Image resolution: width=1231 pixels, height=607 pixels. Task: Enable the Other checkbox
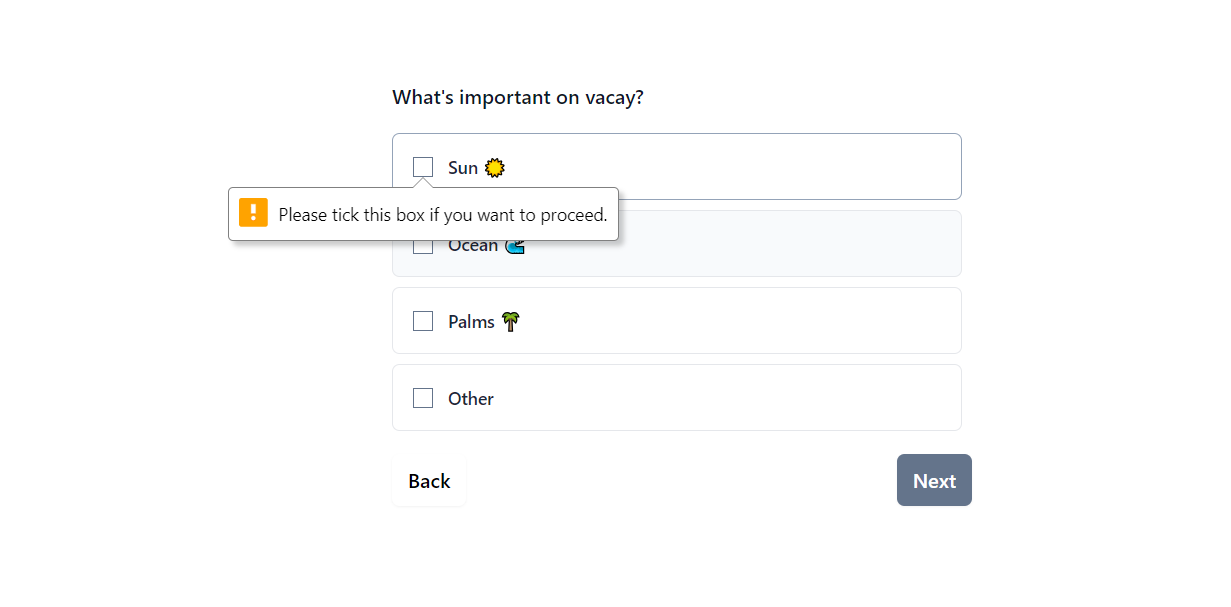coord(422,397)
